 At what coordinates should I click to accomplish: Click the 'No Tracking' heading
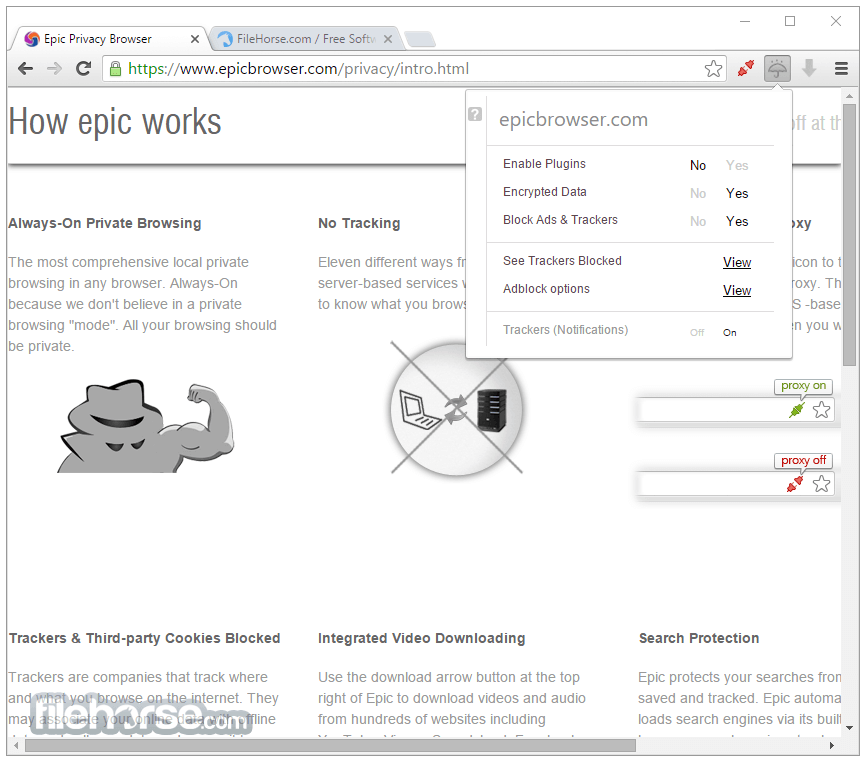(x=359, y=223)
